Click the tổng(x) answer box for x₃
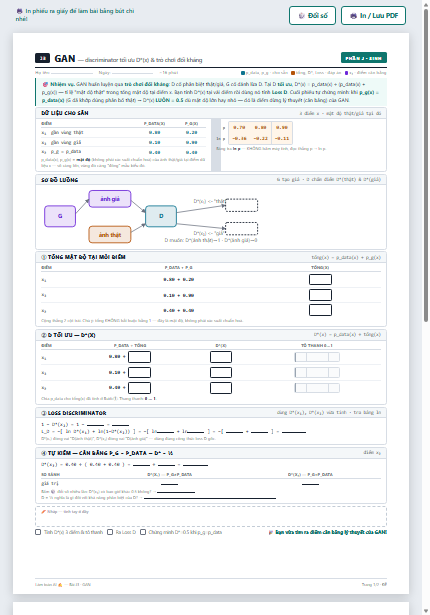The height and width of the screenshot is (615, 430). [320, 310]
